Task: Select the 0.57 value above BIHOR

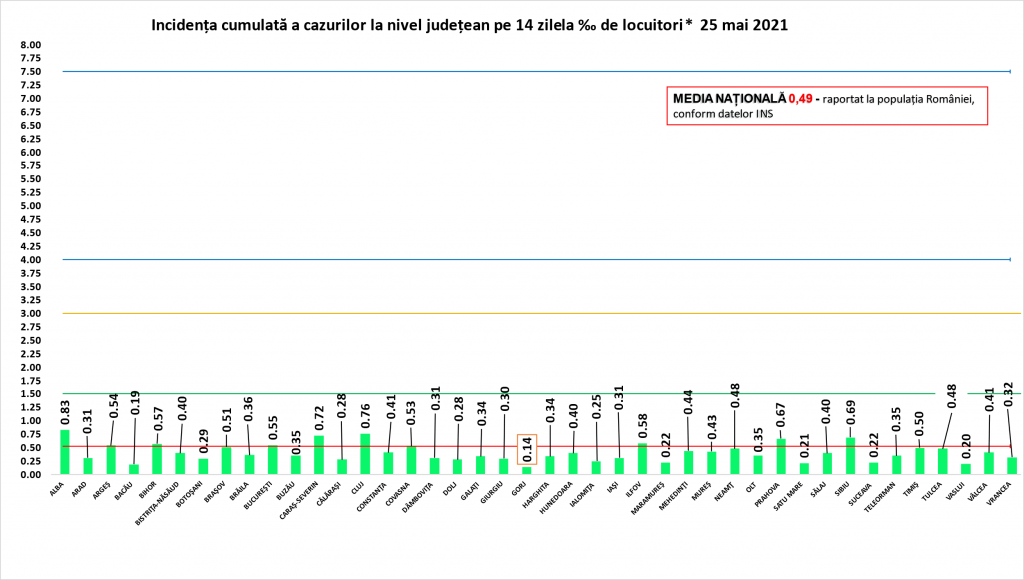Action: tap(158, 419)
